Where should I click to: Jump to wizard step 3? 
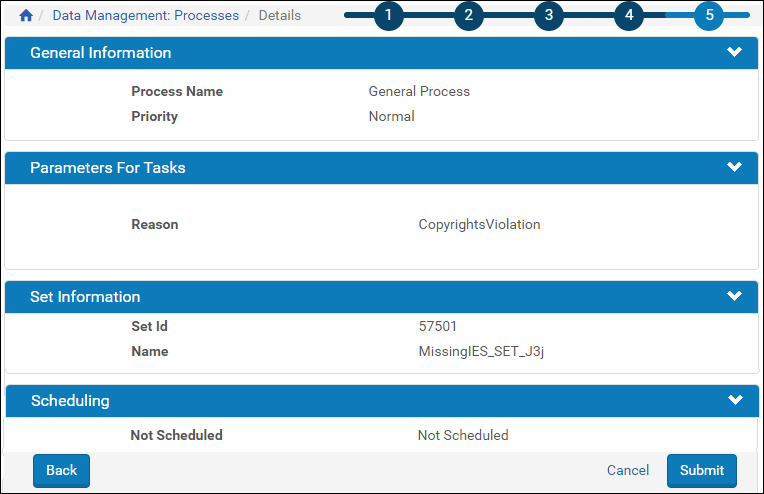pyautogui.click(x=549, y=15)
